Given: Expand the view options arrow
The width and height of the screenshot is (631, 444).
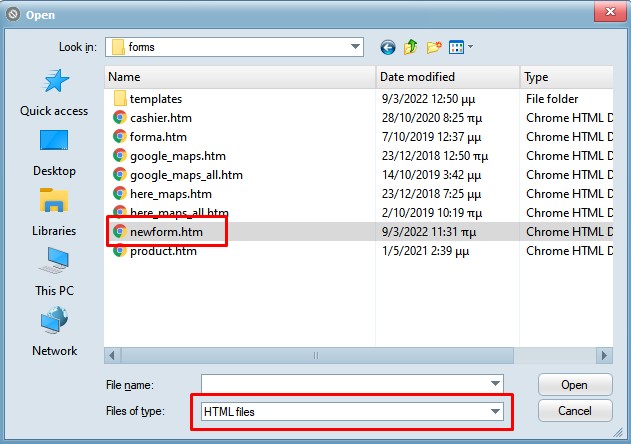Looking at the screenshot, I should (x=470, y=47).
